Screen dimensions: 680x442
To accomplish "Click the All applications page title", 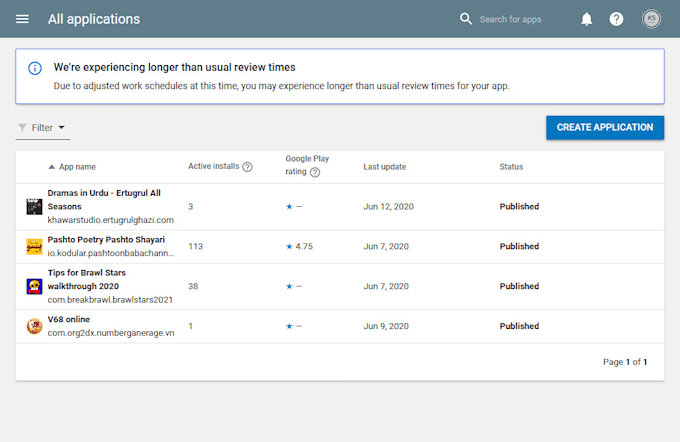I will click(x=94, y=19).
